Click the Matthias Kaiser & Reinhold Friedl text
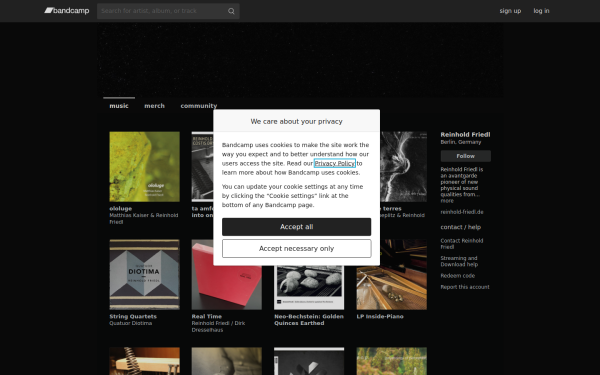 [143, 218]
